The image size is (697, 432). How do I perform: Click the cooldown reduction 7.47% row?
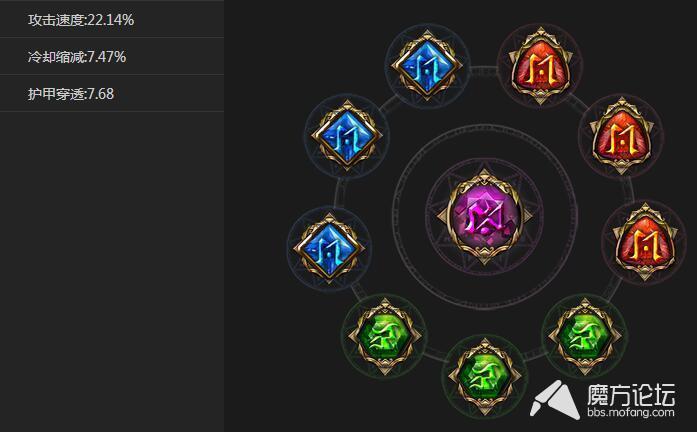point(112,56)
